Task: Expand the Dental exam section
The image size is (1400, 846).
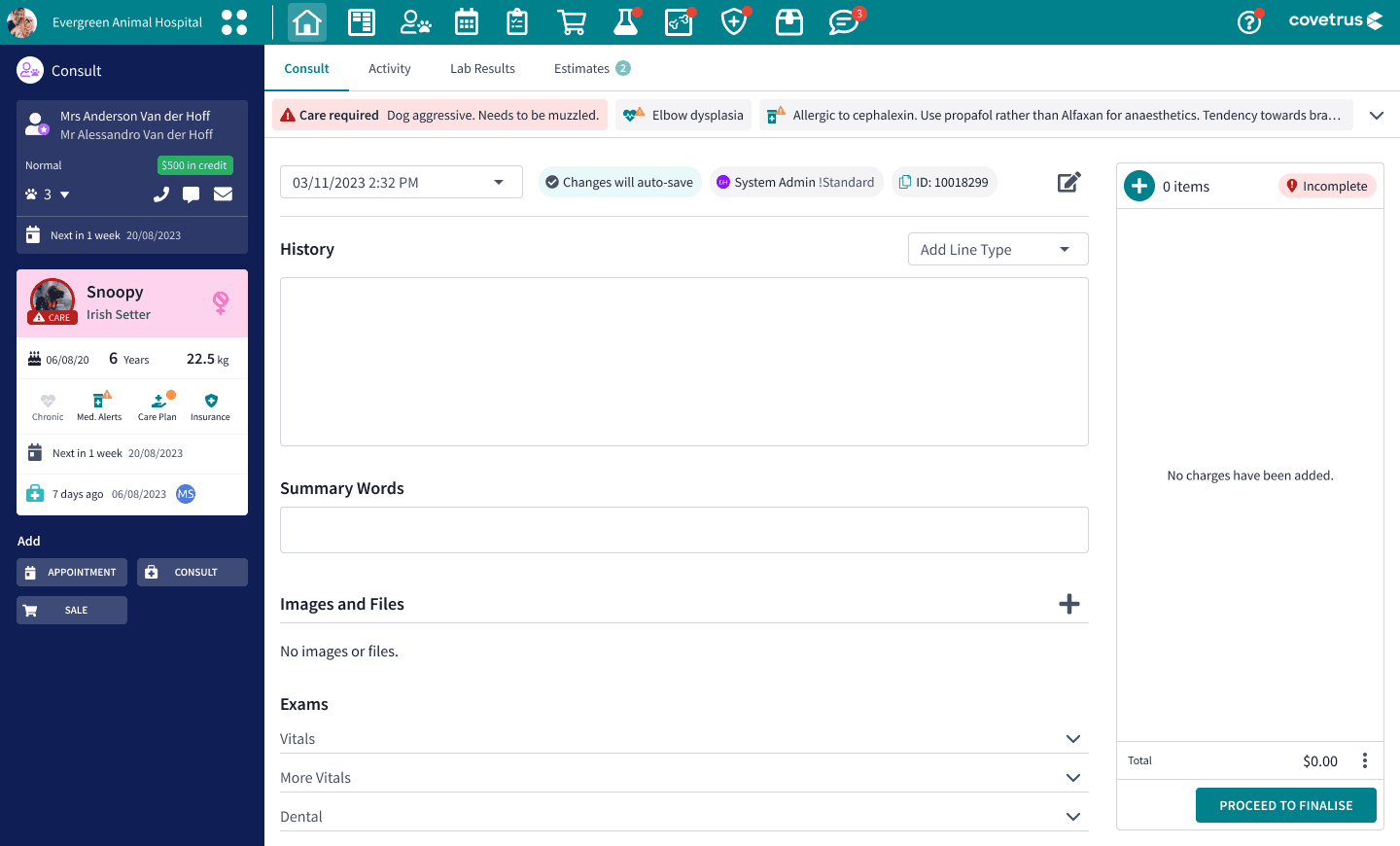Action: coord(684,817)
